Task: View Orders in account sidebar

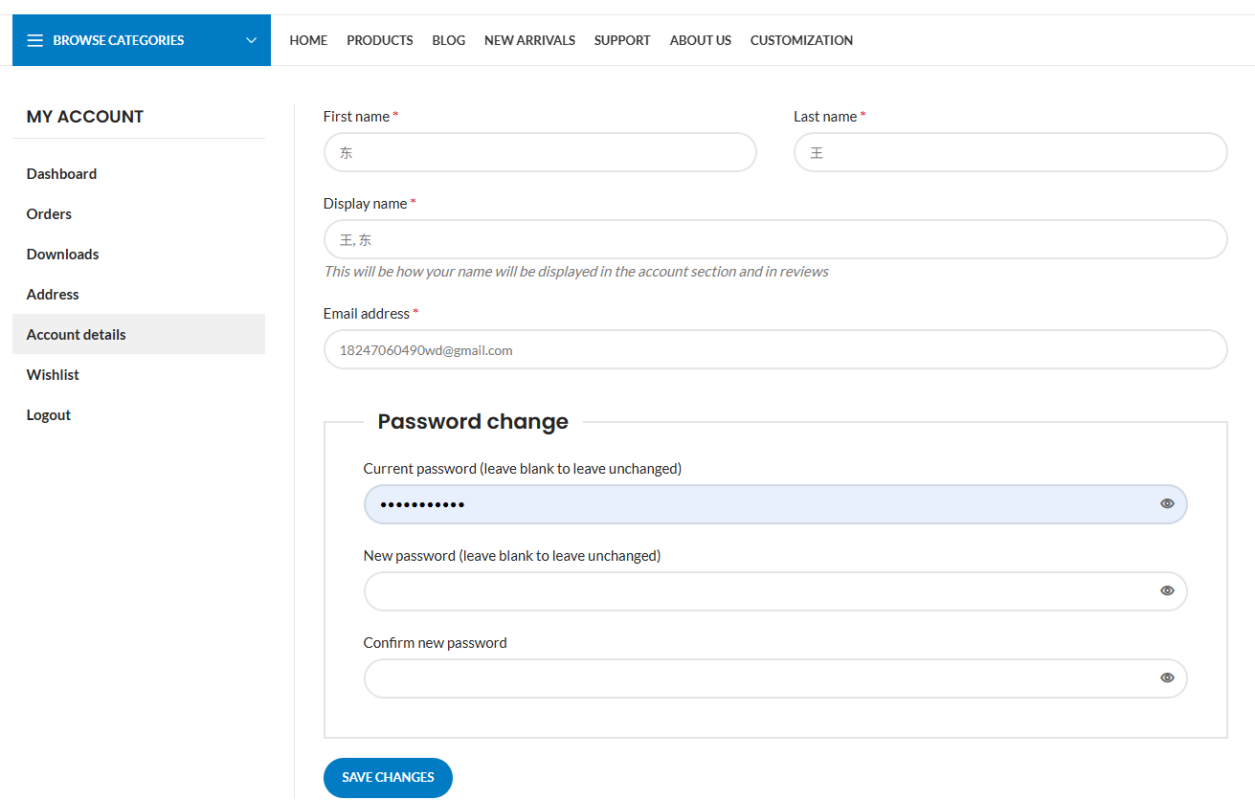Action: point(49,214)
